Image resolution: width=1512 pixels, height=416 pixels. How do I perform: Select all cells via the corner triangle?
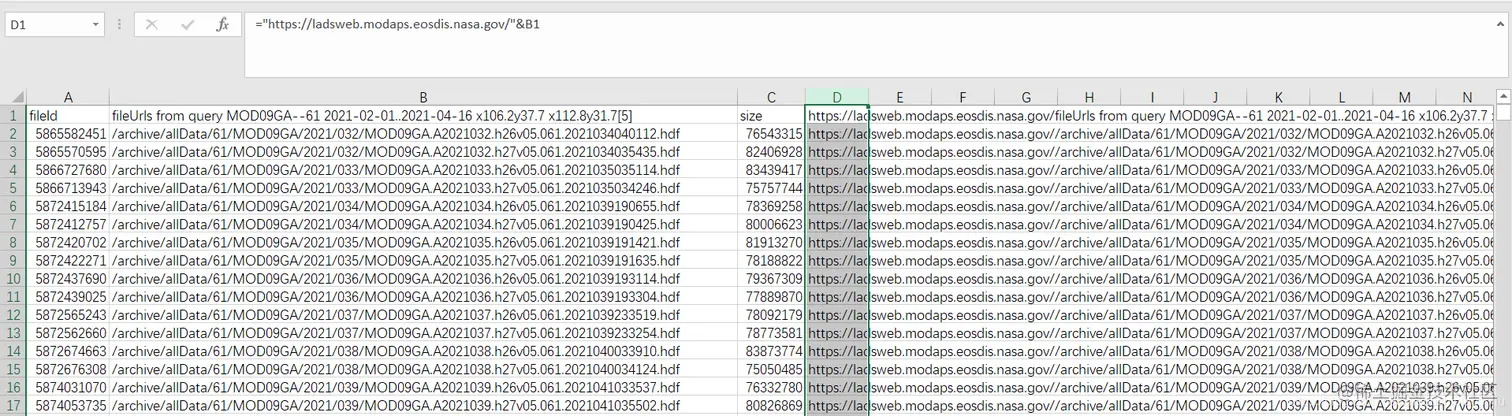tap(13, 97)
